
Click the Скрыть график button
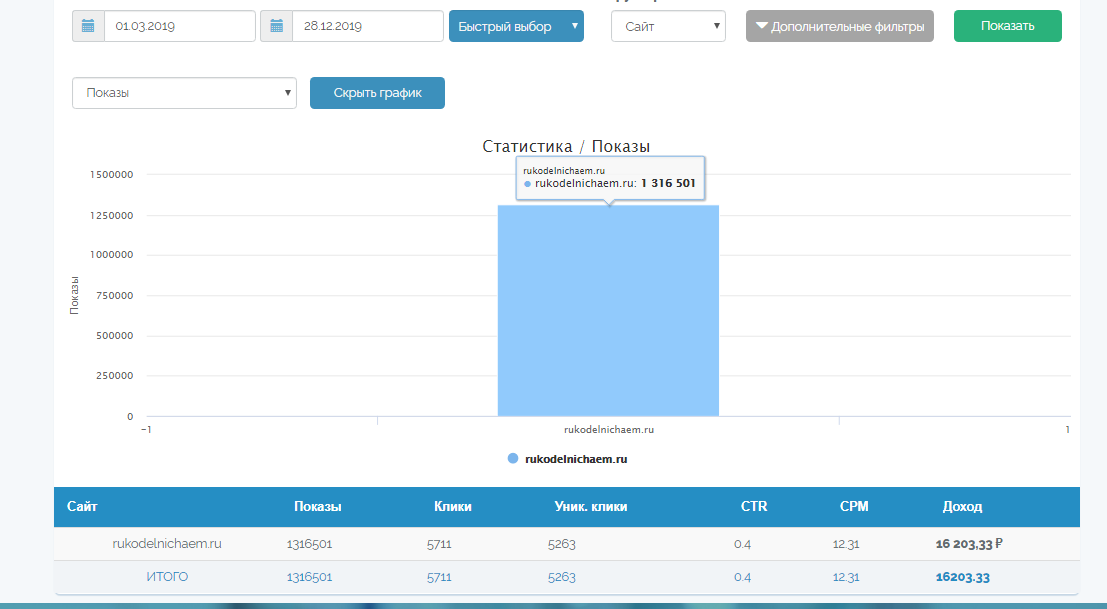click(x=377, y=93)
